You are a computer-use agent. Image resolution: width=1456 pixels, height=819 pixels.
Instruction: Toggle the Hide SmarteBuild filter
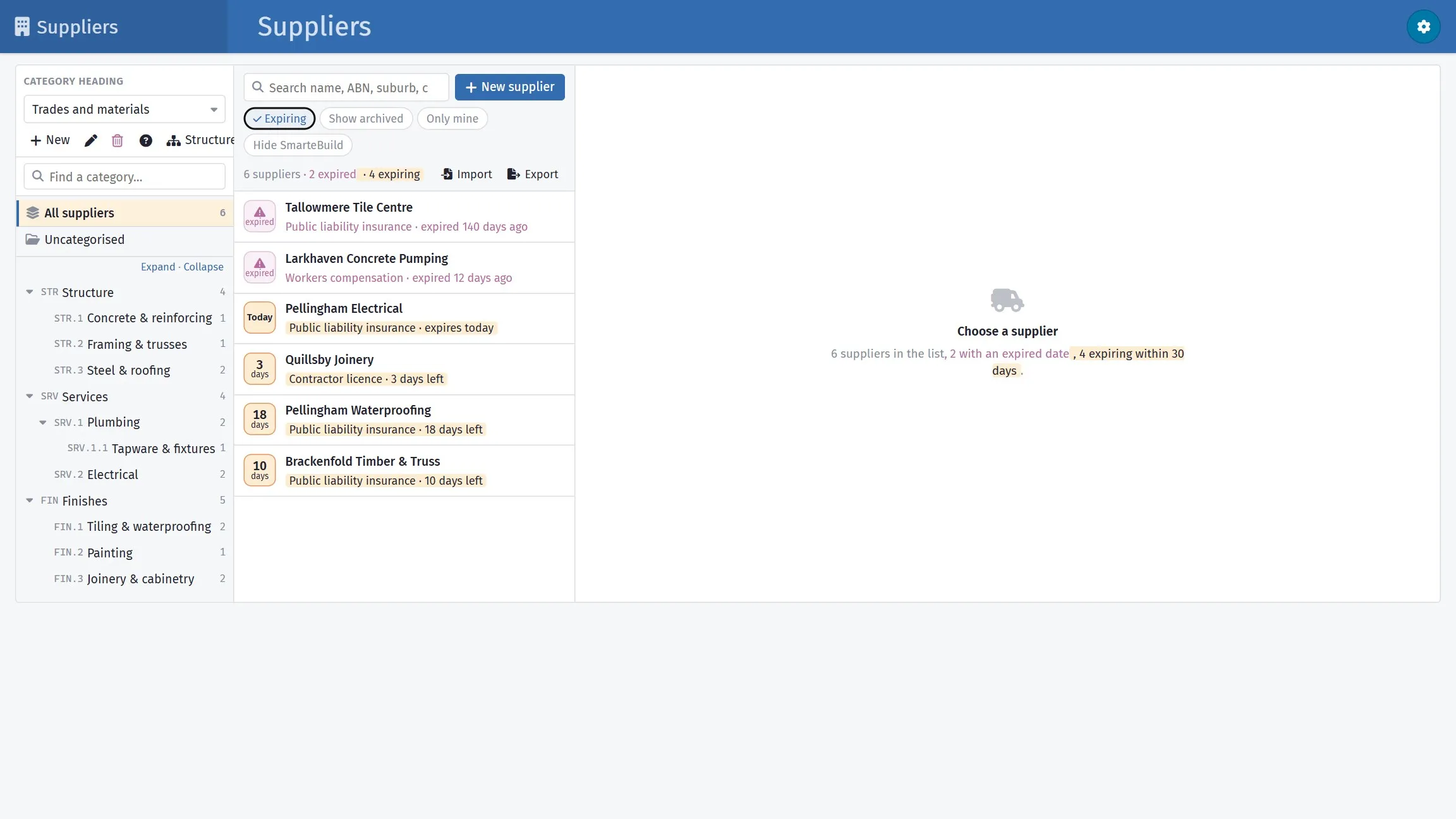tap(298, 145)
